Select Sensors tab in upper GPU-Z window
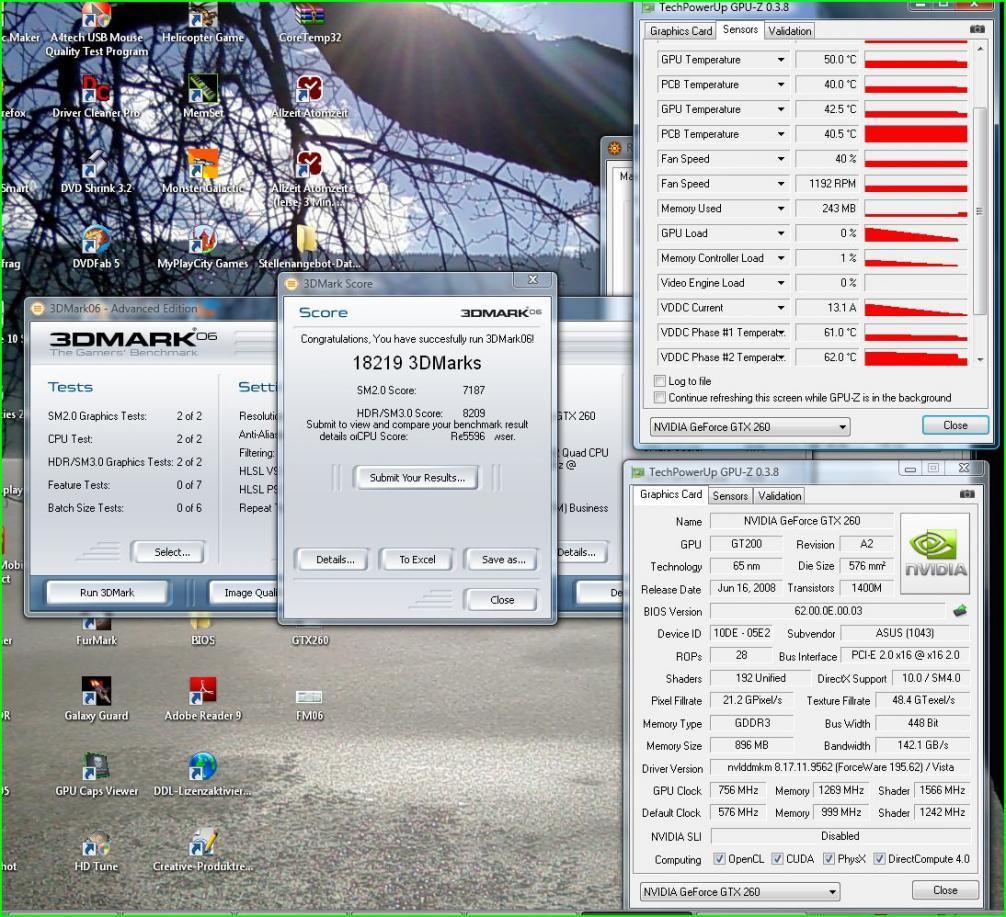 click(740, 30)
